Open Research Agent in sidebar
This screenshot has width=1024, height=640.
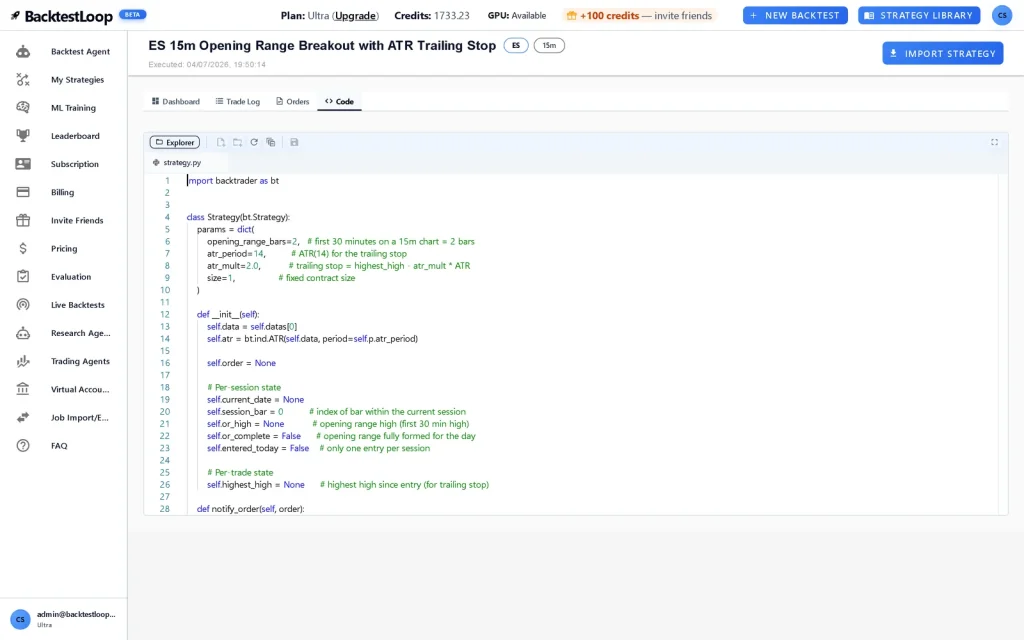[x=63, y=333]
